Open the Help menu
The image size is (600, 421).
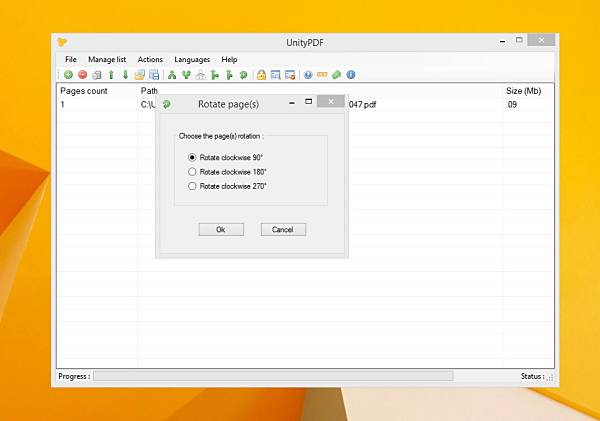pos(229,59)
